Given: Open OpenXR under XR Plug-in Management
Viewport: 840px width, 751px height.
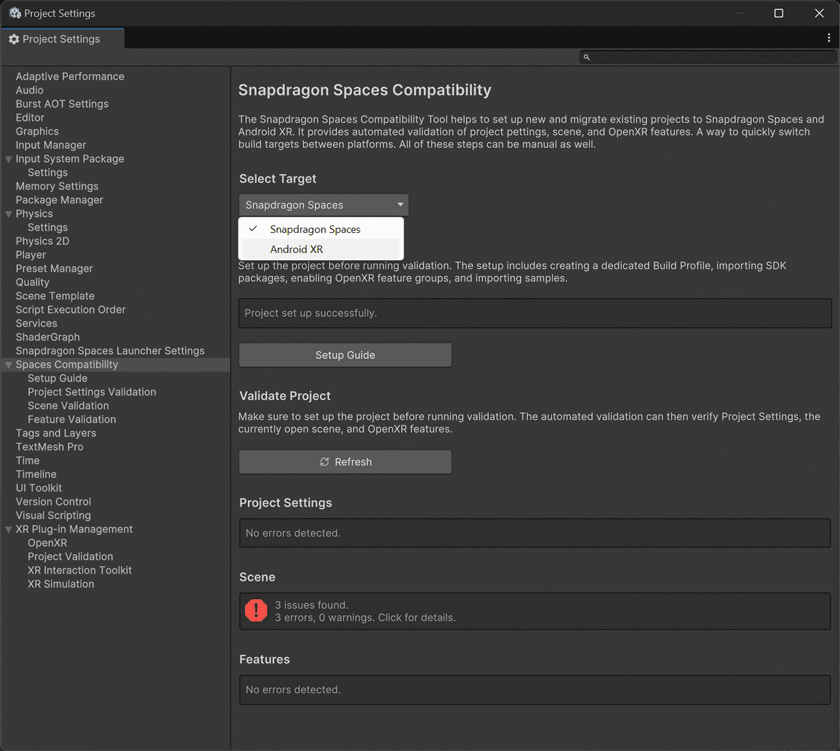Looking at the screenshot, I should click(47, 543).
